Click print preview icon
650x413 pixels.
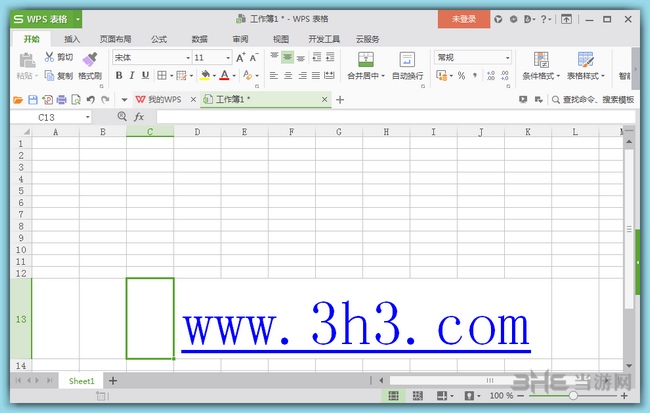(76, 100)
